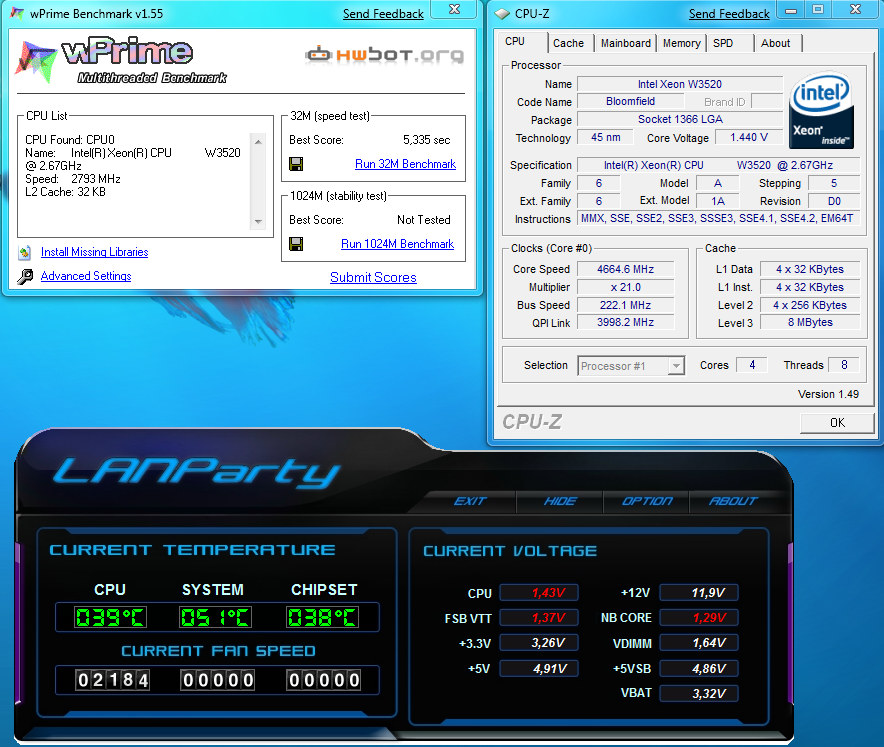Image resolution: width=884 pixels, height=747 pixels.
Task: Click the +5VSB voltage reading 4,86V
Action: (699, 669)
